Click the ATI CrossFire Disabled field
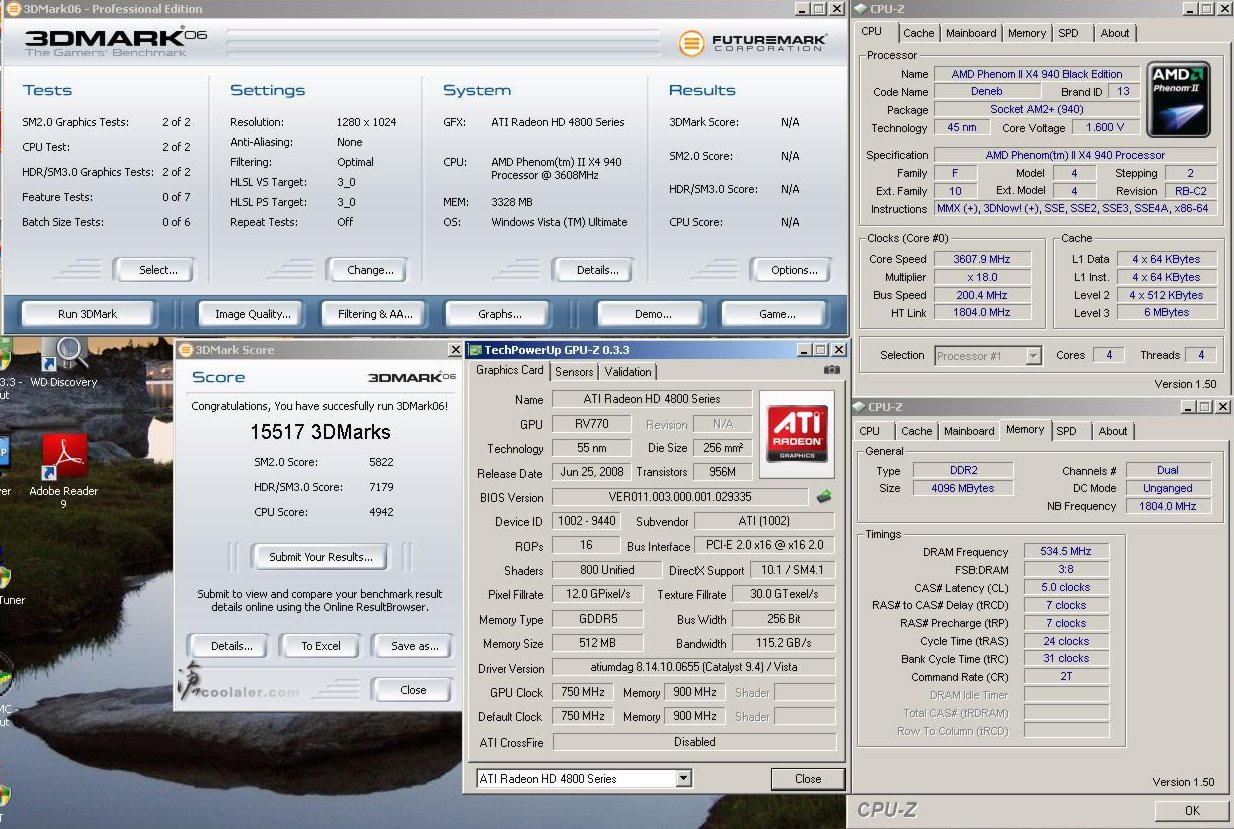Viewport: 1234px width, 829px height. point(694,742)
